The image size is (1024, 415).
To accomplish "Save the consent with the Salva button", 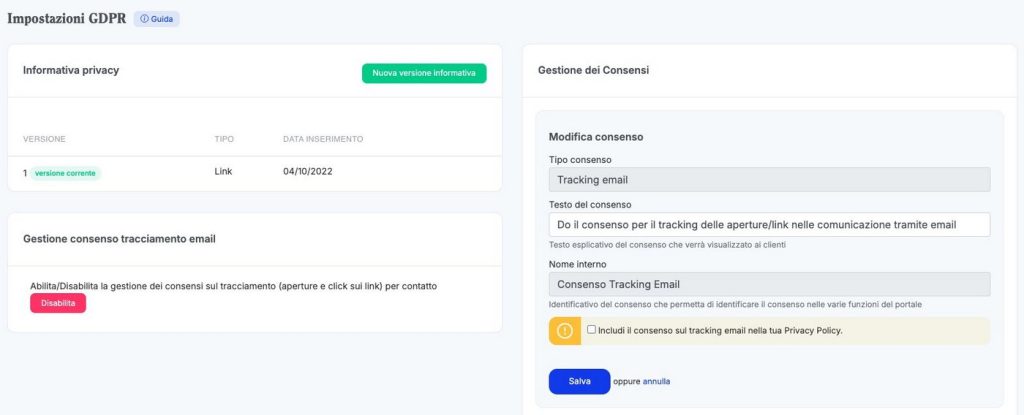I will pyautogui.click(x=579, y=382).
